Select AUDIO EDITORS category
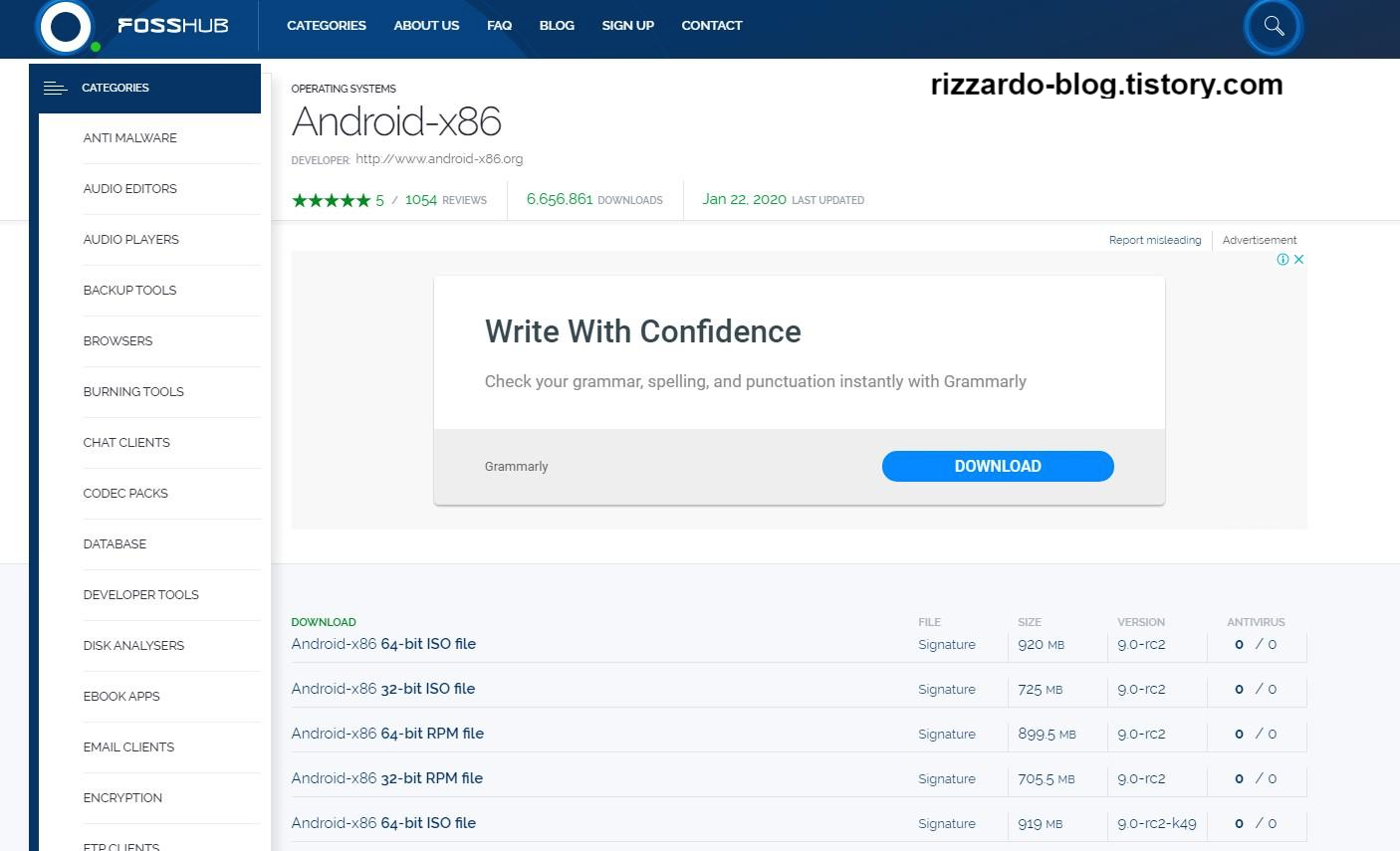 tap(130, 189)
